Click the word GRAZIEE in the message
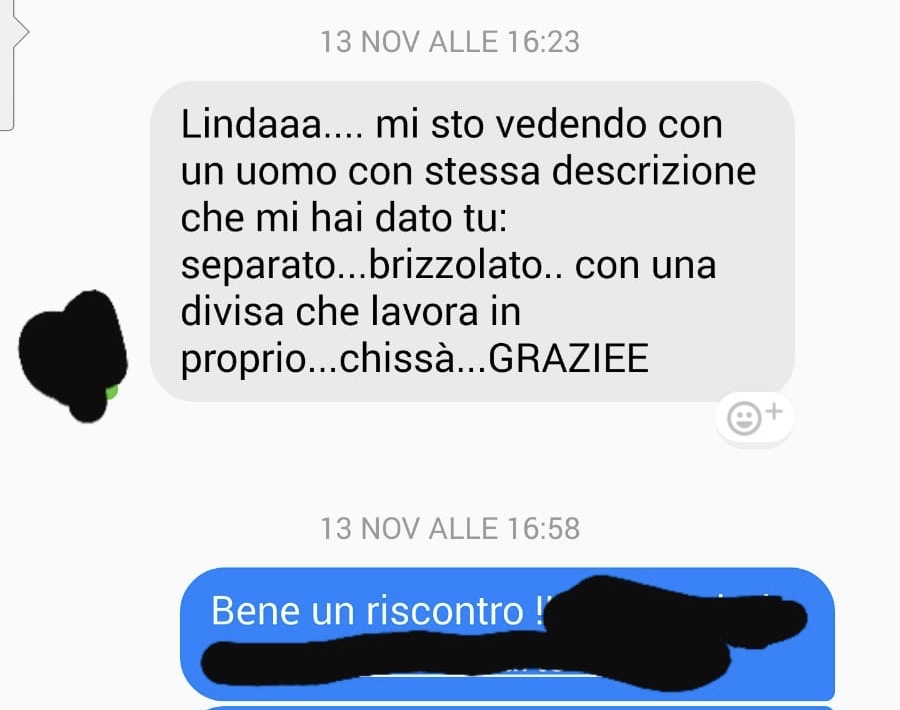This screenshot has width=900, height=710. [568, 358]
